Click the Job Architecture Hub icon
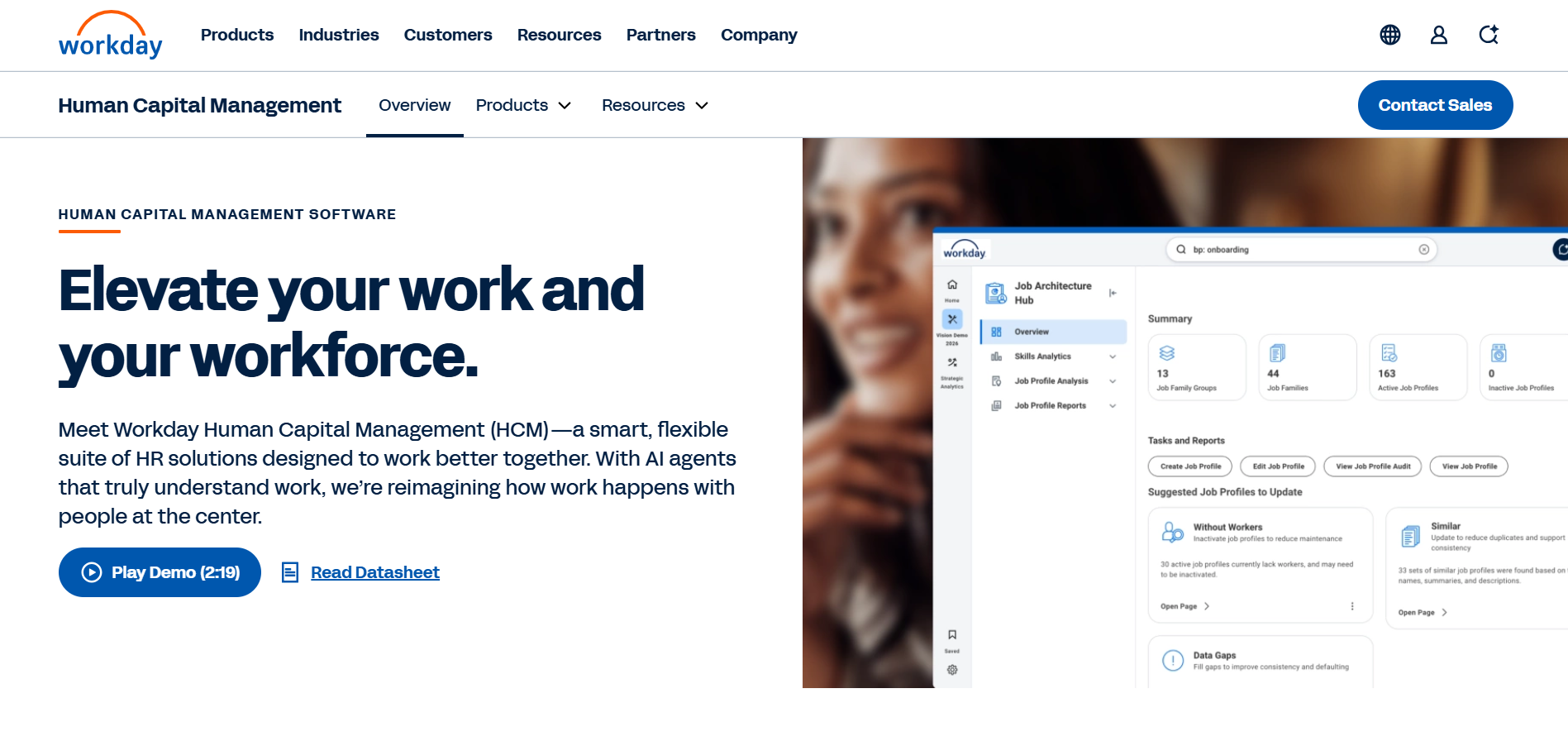Screen dimensions: 1568x746 (x=996, y=293)
